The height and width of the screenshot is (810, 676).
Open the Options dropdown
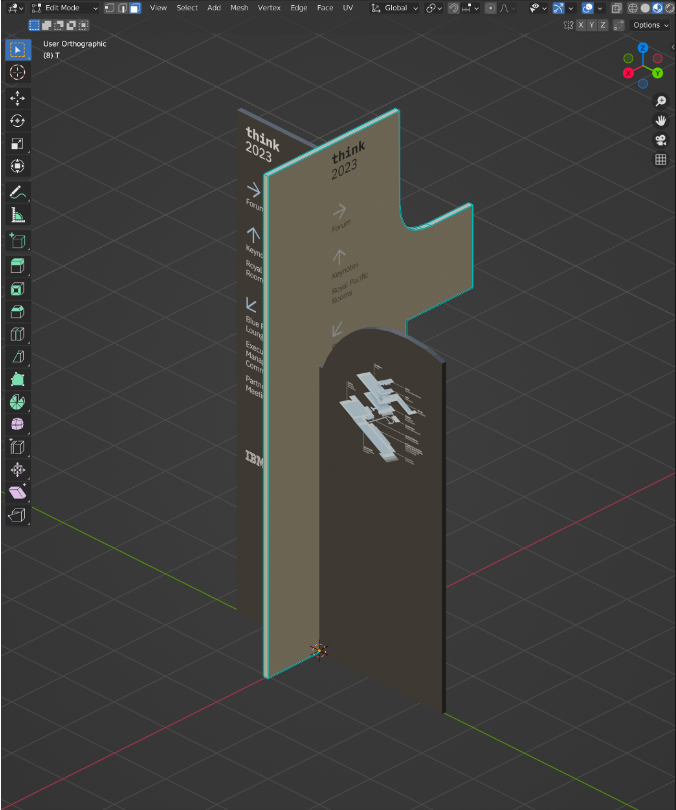point(650,25)
